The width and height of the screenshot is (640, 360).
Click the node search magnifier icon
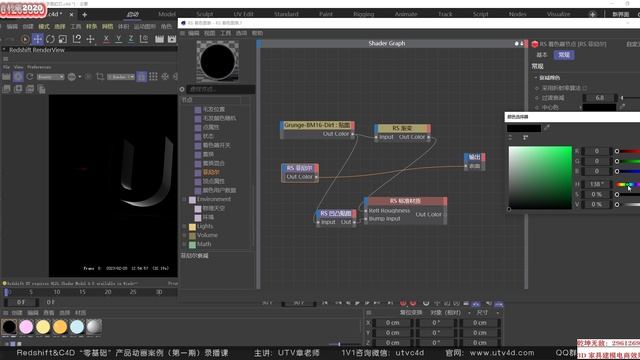click(182, 89)
